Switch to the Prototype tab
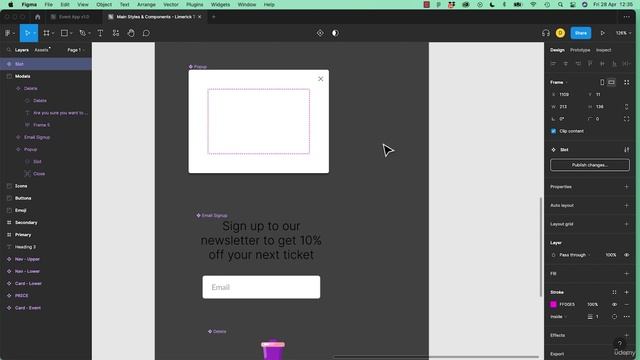Viewport: 640px width, 360px height. click(x=580, y=50)
